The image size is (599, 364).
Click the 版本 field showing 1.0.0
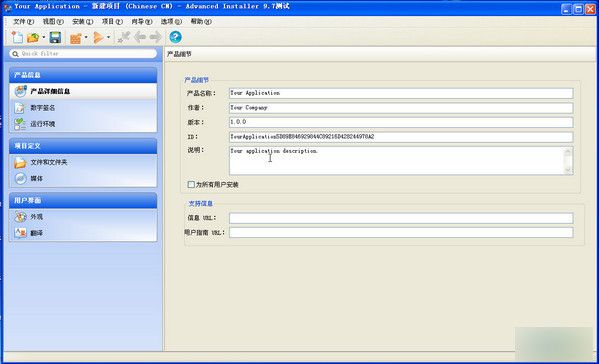[401, 122]
